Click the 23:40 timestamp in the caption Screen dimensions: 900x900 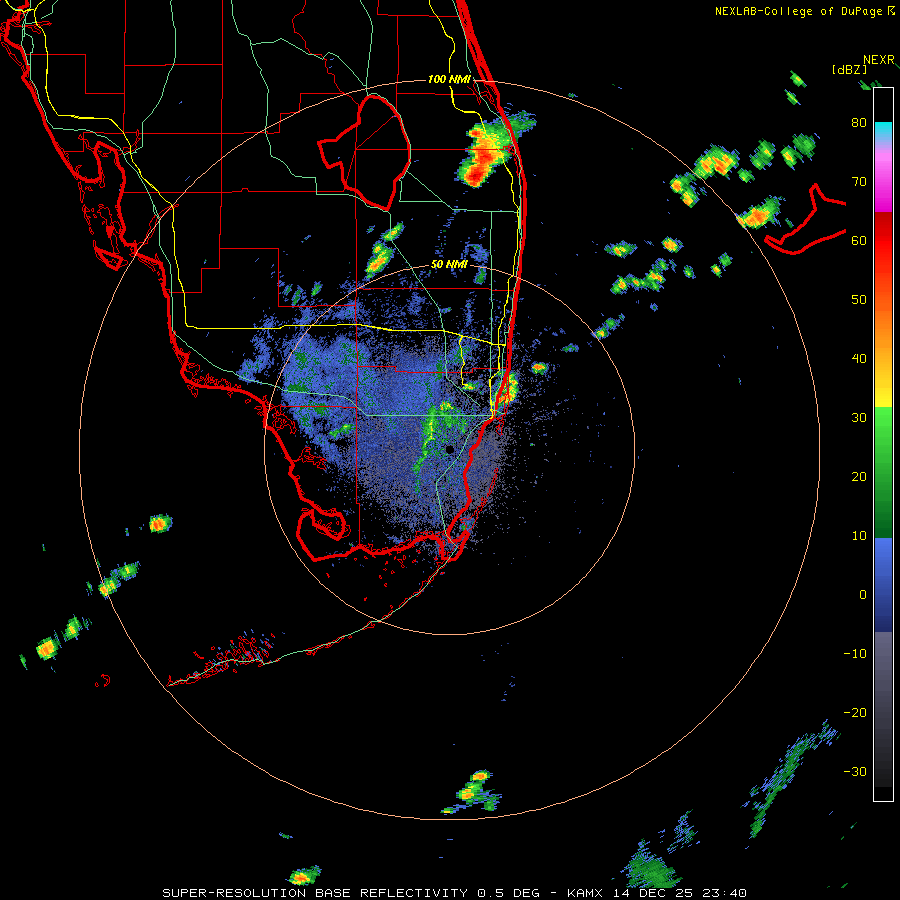click(724, 893)
